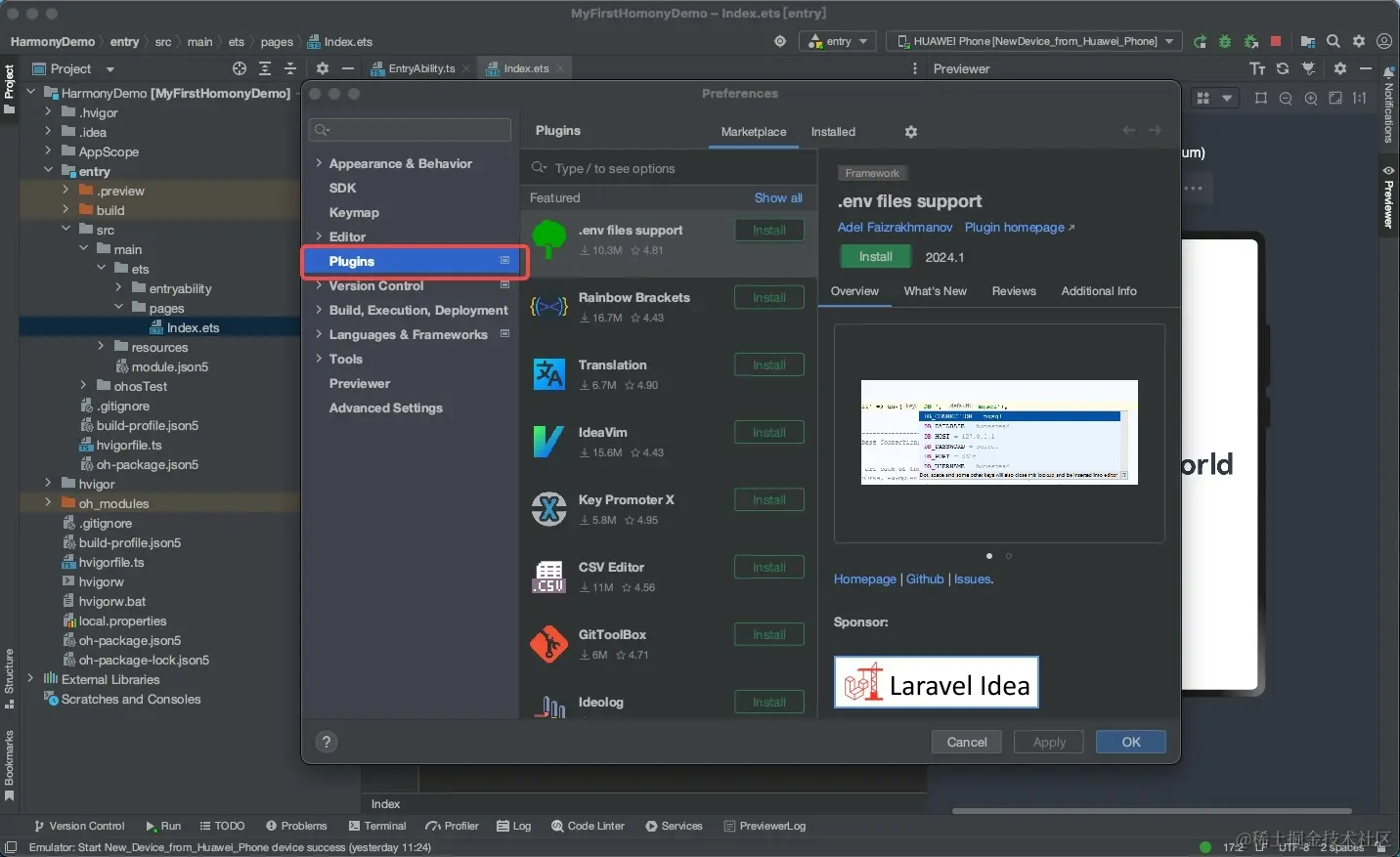
Task: Expand Languages & Frameworks settings
Action: click(x=319, y=334)
